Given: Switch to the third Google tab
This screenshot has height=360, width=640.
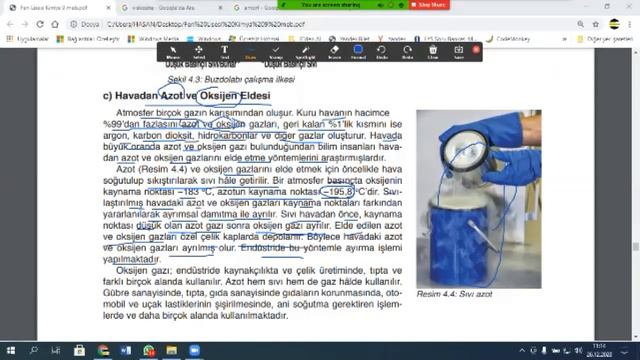Looking at the screenshot, I should (255, 8).
